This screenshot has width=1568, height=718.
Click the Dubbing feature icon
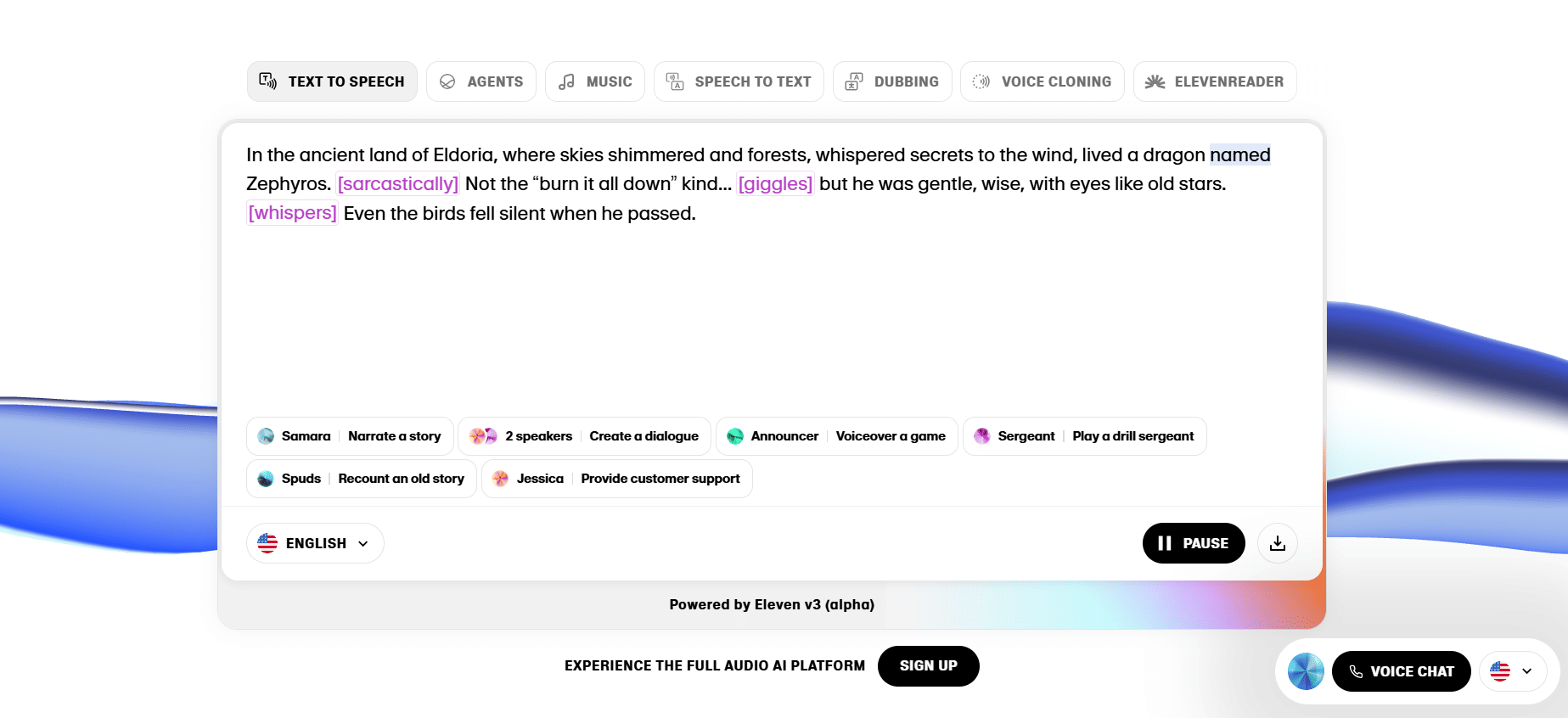coord(852,81)
